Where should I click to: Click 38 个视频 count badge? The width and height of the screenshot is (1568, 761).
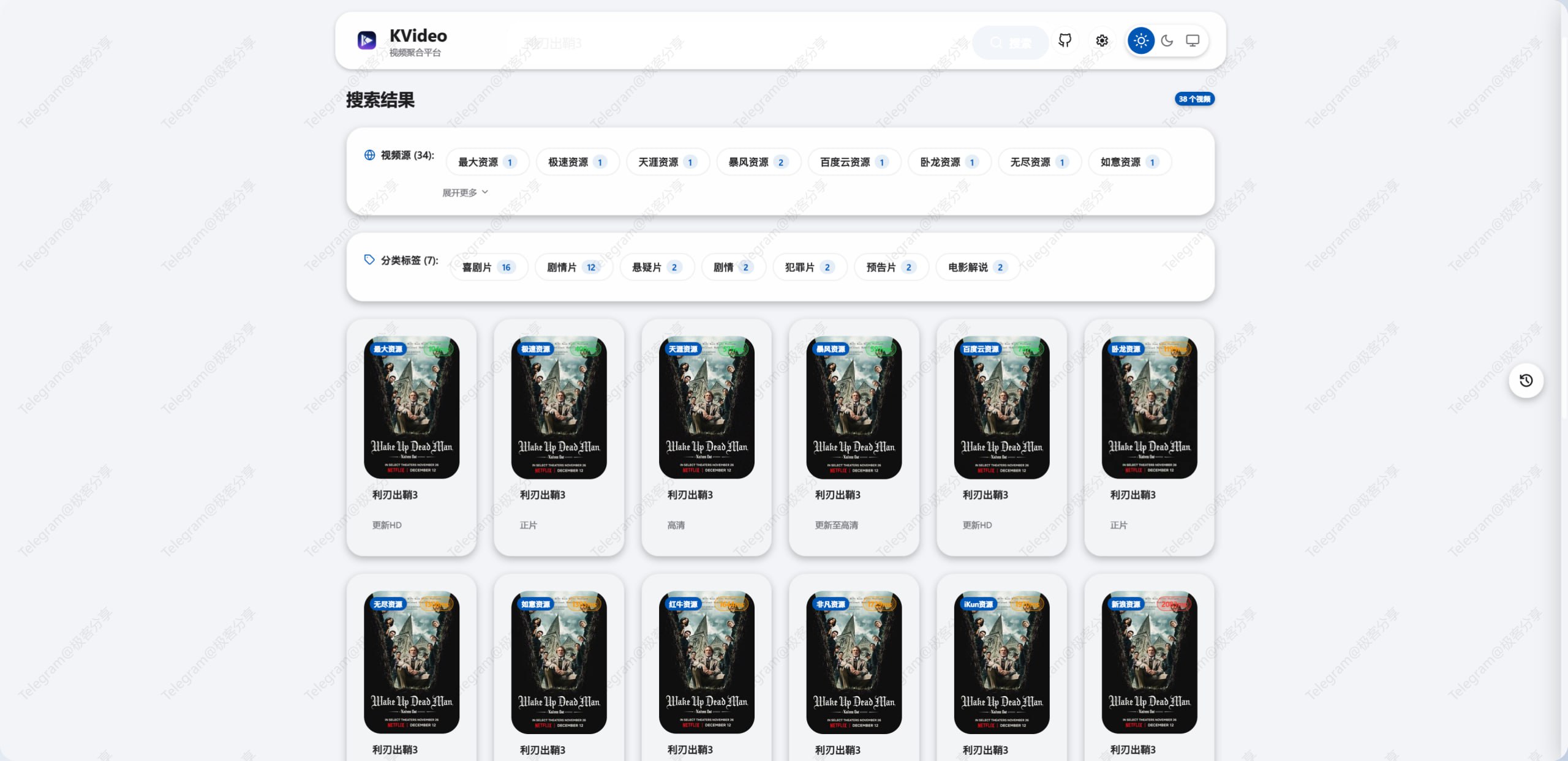click(x=1194, y=99)
